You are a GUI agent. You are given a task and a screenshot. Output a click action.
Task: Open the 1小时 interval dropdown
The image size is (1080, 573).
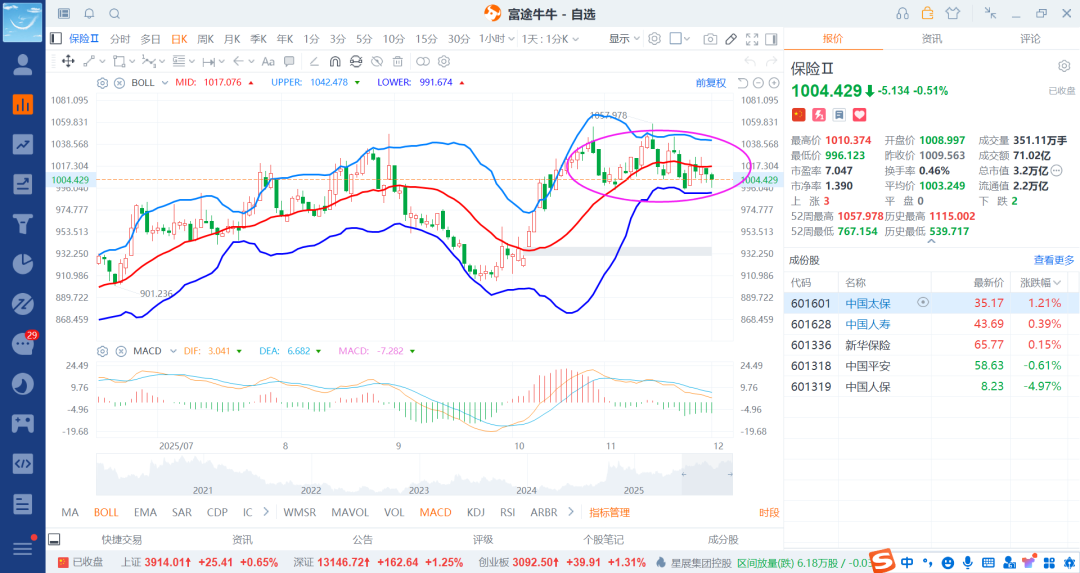click(x=492, y=39)
